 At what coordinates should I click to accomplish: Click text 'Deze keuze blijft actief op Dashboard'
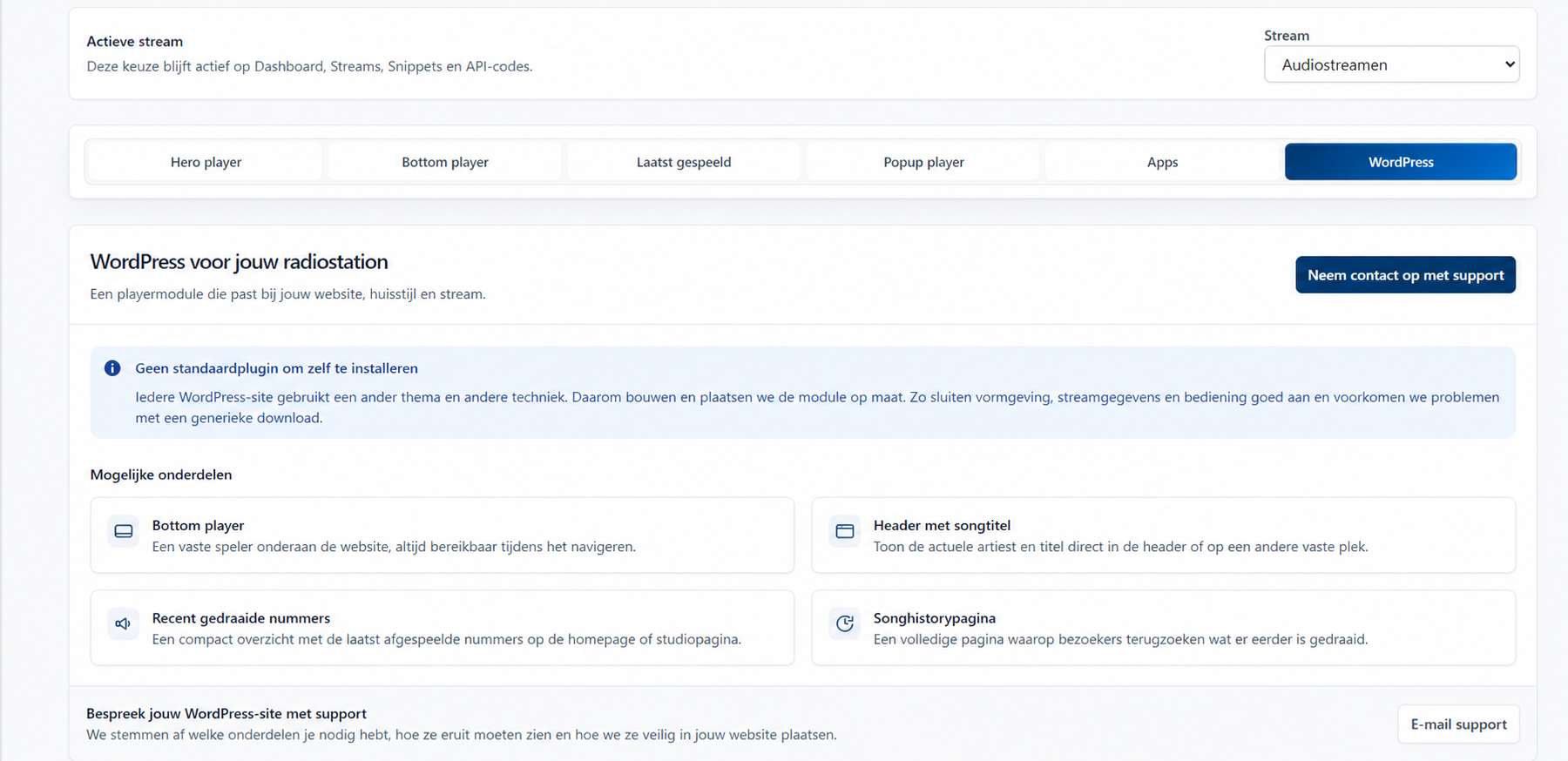pos(309,66)
